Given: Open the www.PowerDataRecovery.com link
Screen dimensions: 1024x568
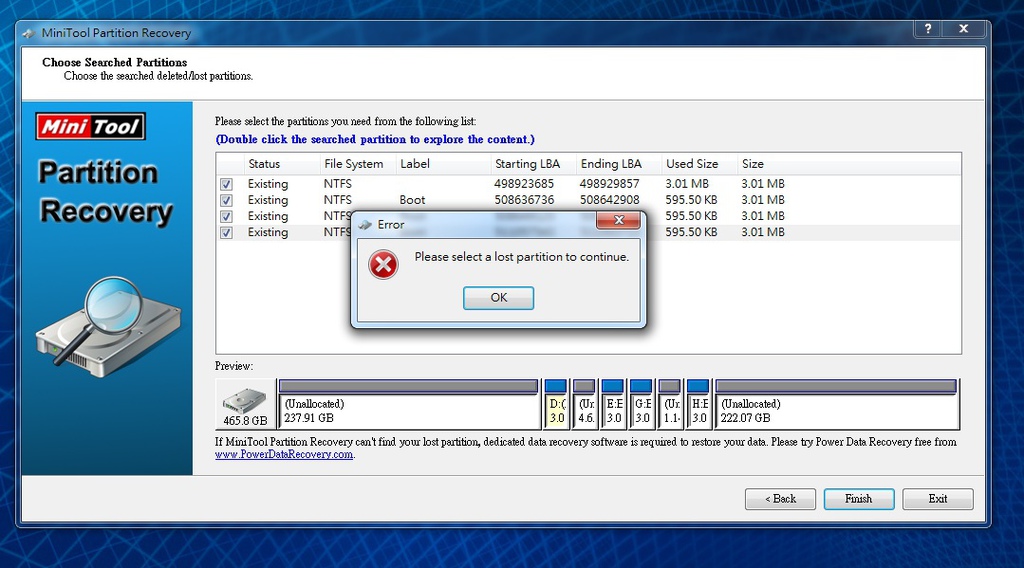Looking at the screenshot, I should click(284, 454).
